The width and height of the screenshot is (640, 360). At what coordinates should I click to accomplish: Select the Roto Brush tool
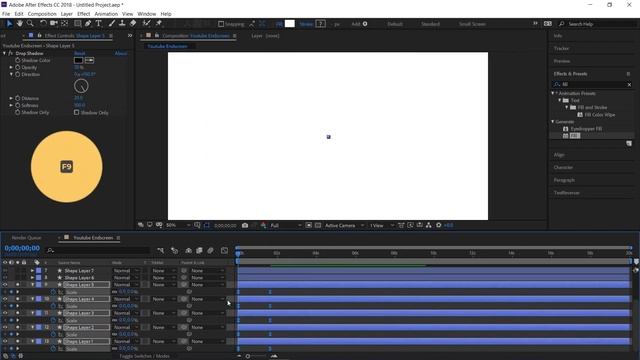pyautogui.click(x=147, y=24)
